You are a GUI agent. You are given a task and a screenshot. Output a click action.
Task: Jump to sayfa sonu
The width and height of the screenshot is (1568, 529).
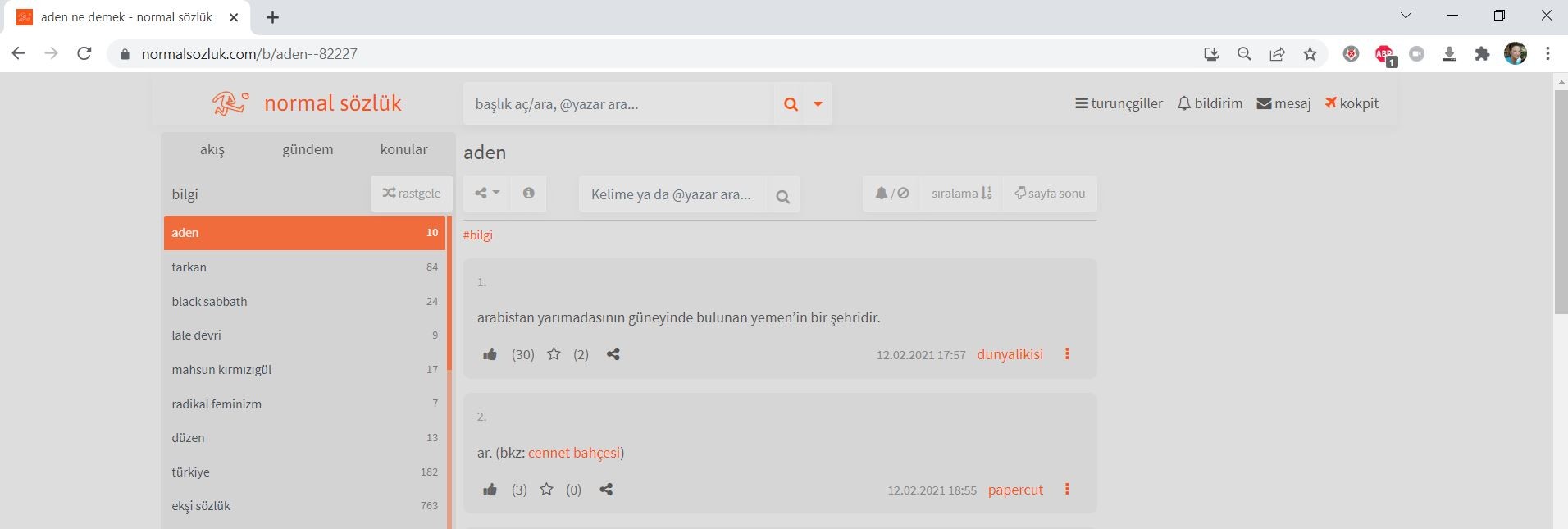point(1050,194)
